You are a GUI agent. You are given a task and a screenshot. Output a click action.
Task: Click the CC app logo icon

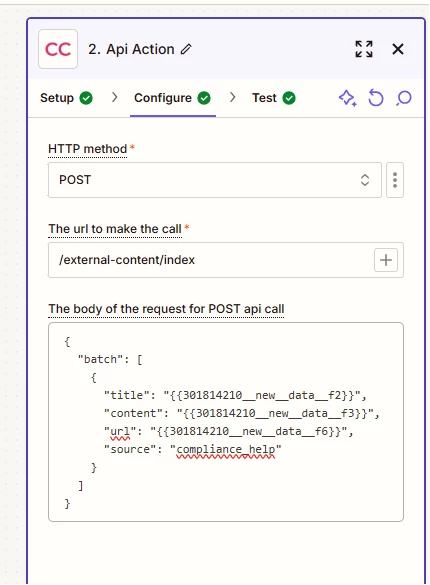pyautogui.click(x=58, y=49)
